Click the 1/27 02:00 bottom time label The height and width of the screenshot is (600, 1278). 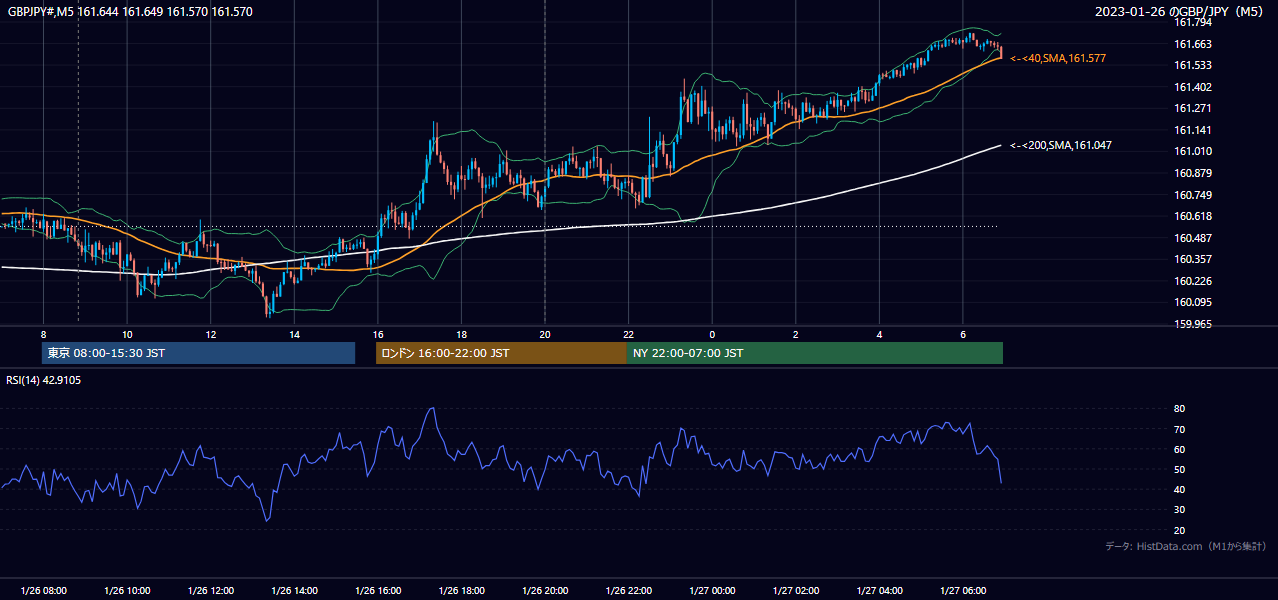(796, 591)
